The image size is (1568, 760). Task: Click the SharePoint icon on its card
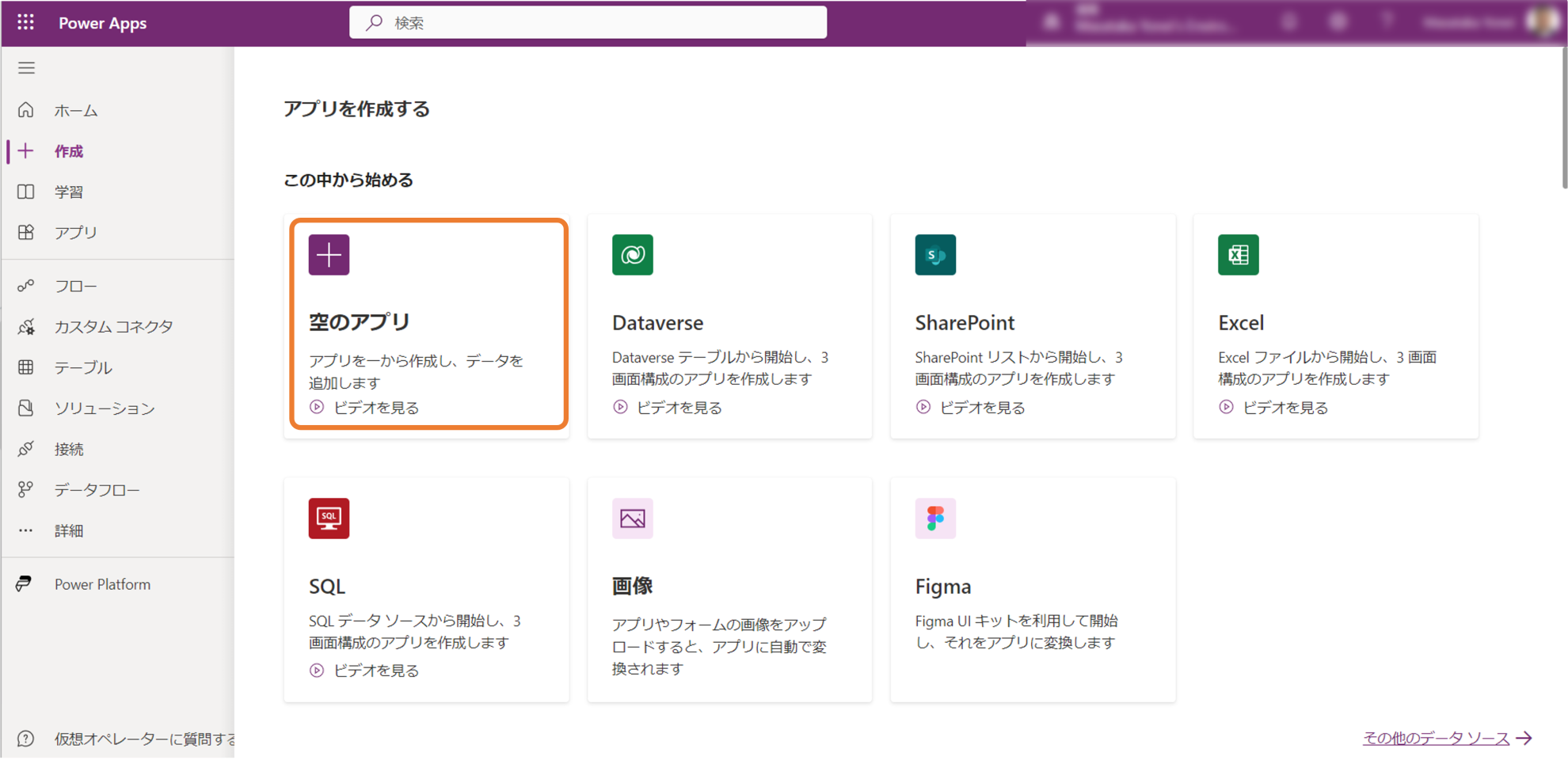[x=935, y=255]
